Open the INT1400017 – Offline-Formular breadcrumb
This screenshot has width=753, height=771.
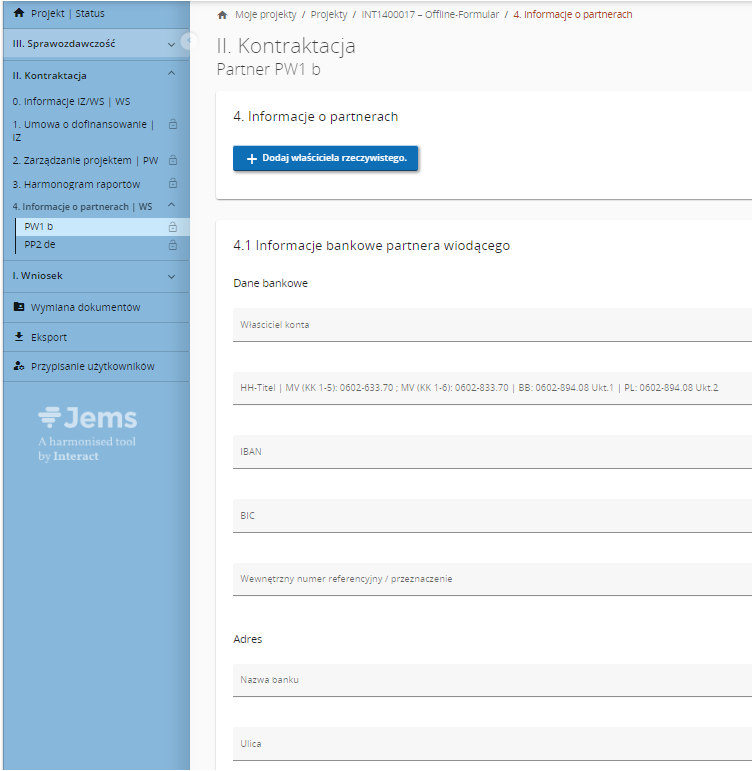point(430,15)
